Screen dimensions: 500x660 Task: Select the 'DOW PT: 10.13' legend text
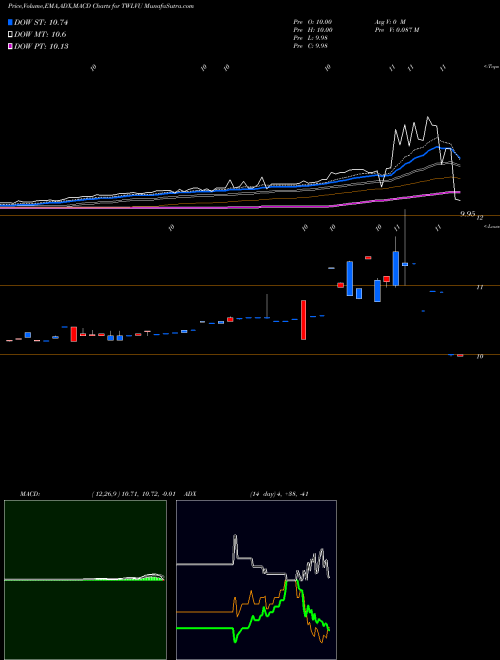point(41,46)
